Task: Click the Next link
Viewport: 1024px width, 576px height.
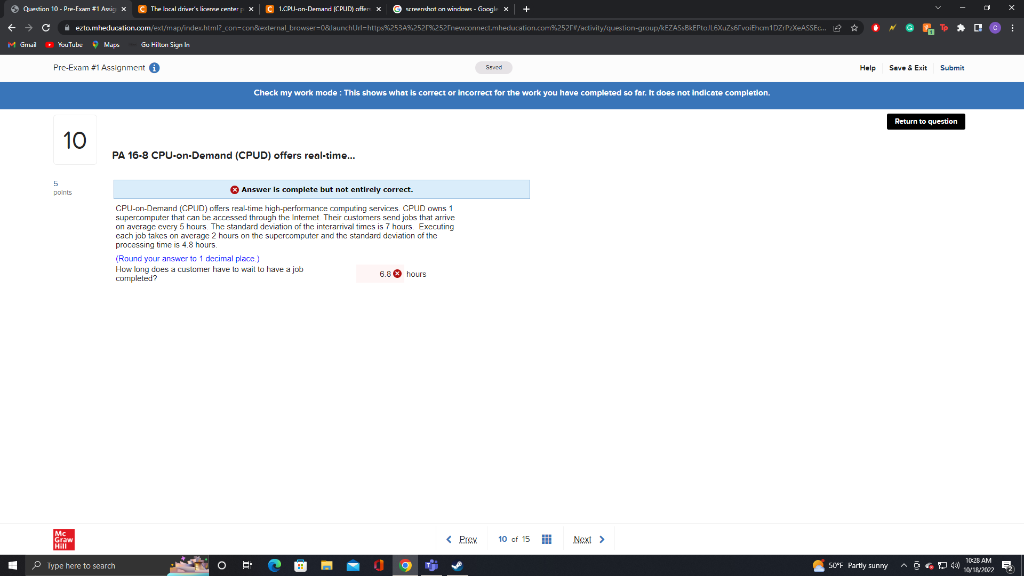Action: [582, 539]
